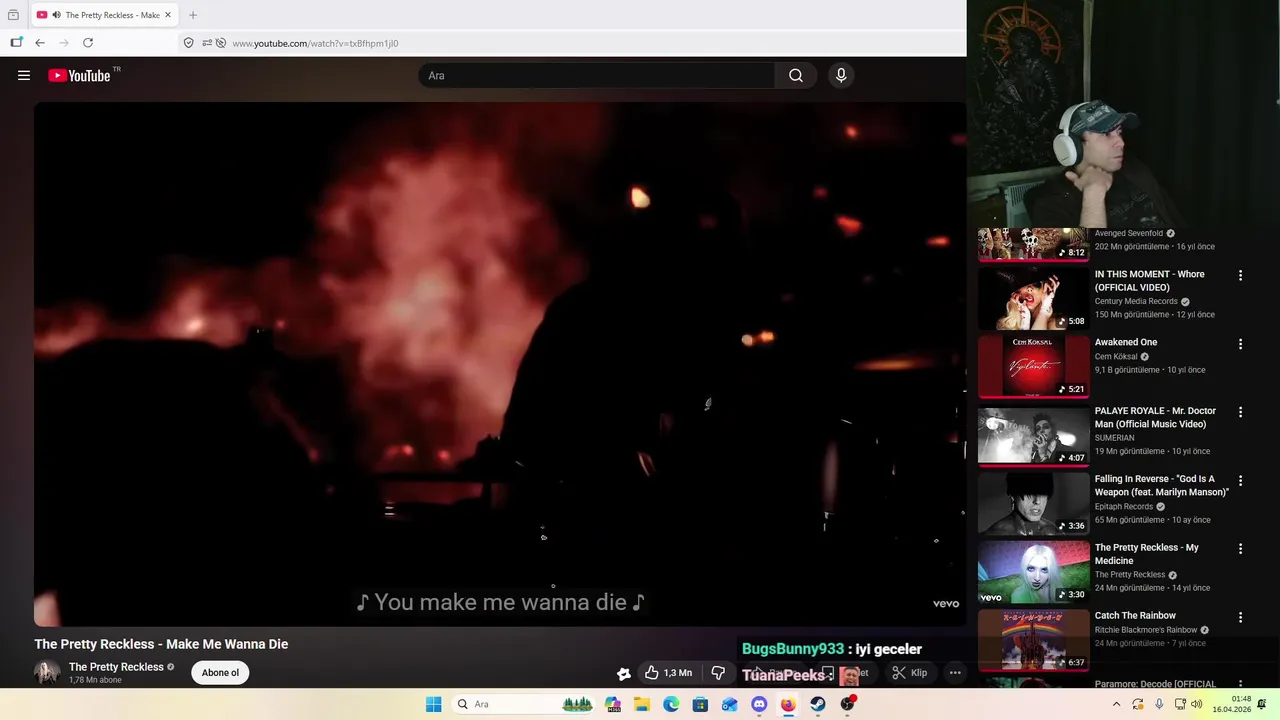The image size is (1280, 720).
Task: Open Falling In Reverse God Is A Weapon thumbnail
Action: click(x=1033, y=503)
